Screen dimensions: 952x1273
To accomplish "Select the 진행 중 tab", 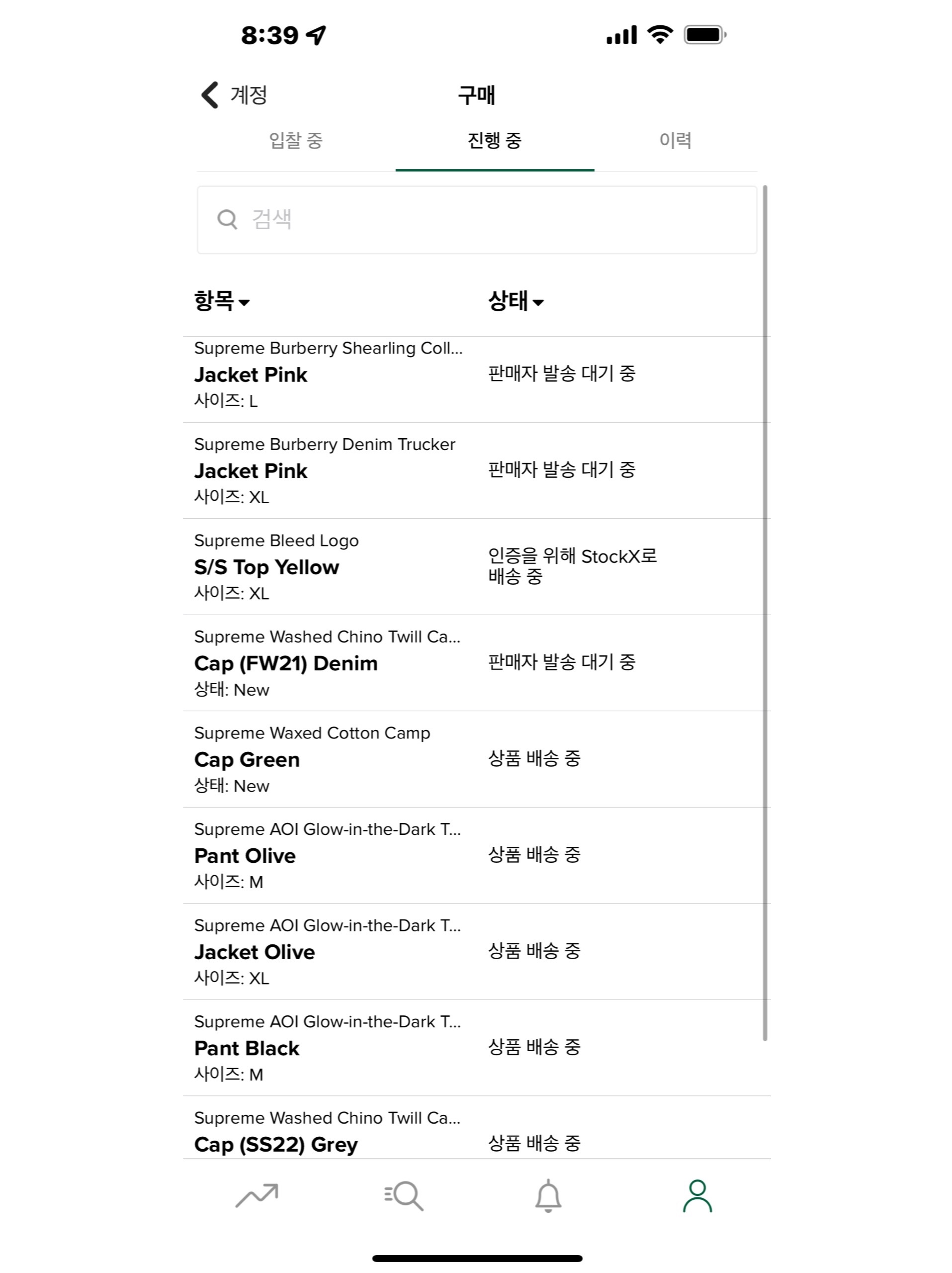I will click(495, 140).
